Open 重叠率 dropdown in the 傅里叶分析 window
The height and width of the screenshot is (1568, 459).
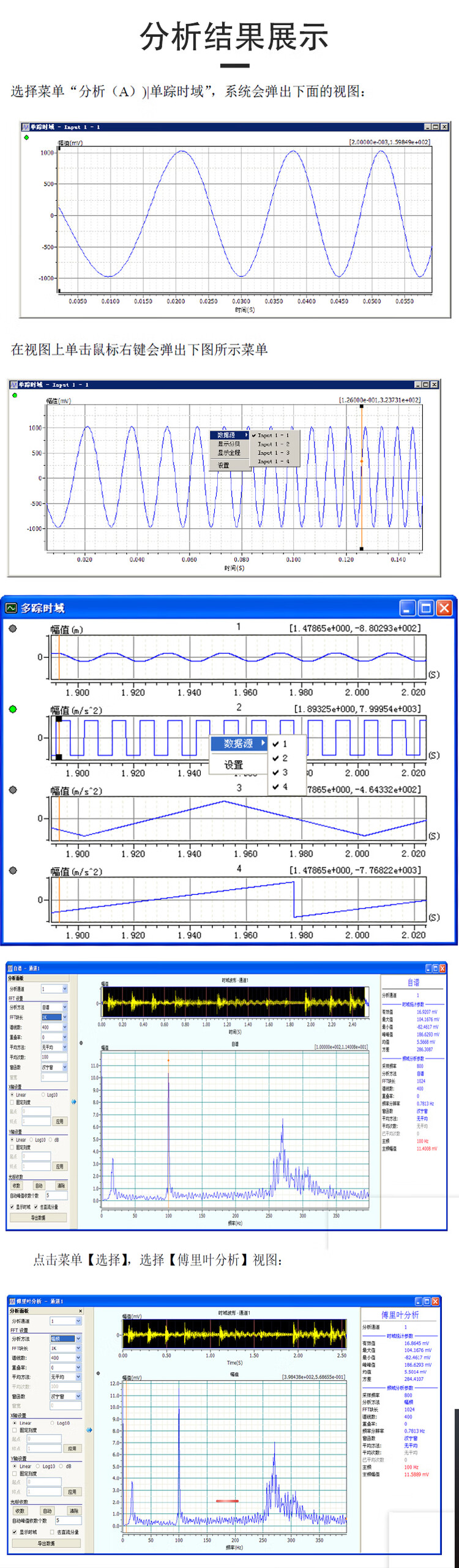pyautogui.click(x=66, y=1367)
